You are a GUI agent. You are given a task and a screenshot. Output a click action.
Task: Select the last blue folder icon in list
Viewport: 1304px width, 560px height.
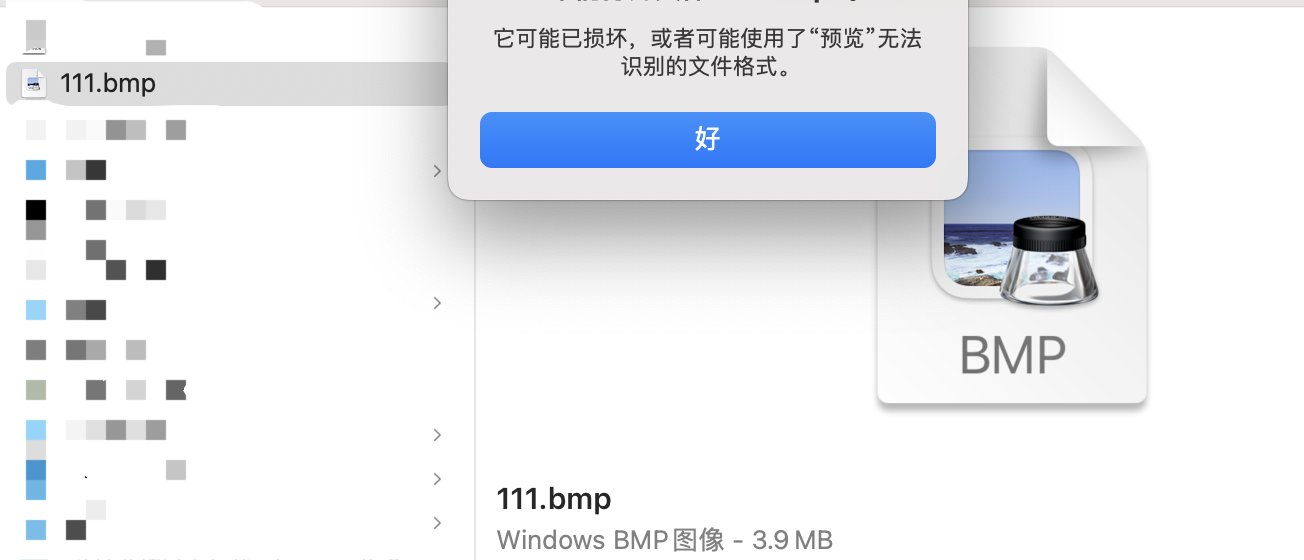pos(36,530)
